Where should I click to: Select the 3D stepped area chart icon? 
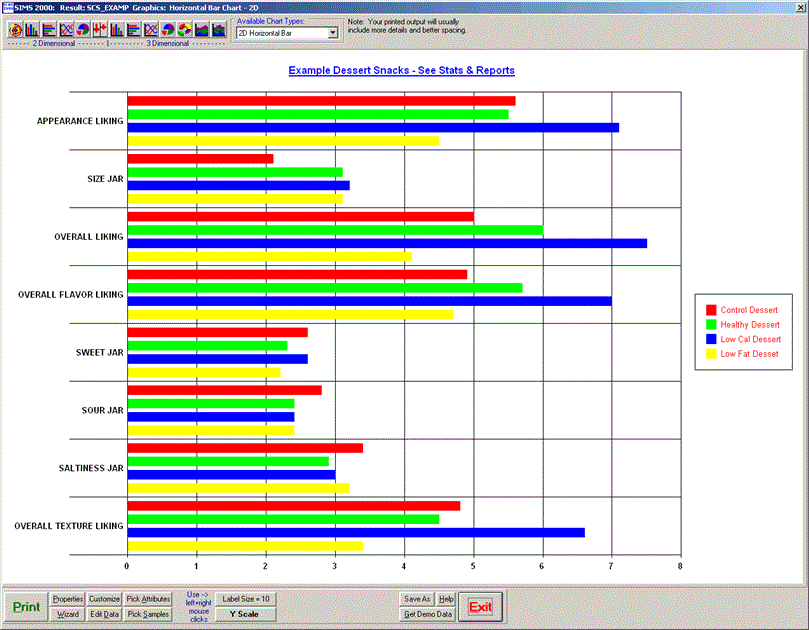[x=219, y=30]
